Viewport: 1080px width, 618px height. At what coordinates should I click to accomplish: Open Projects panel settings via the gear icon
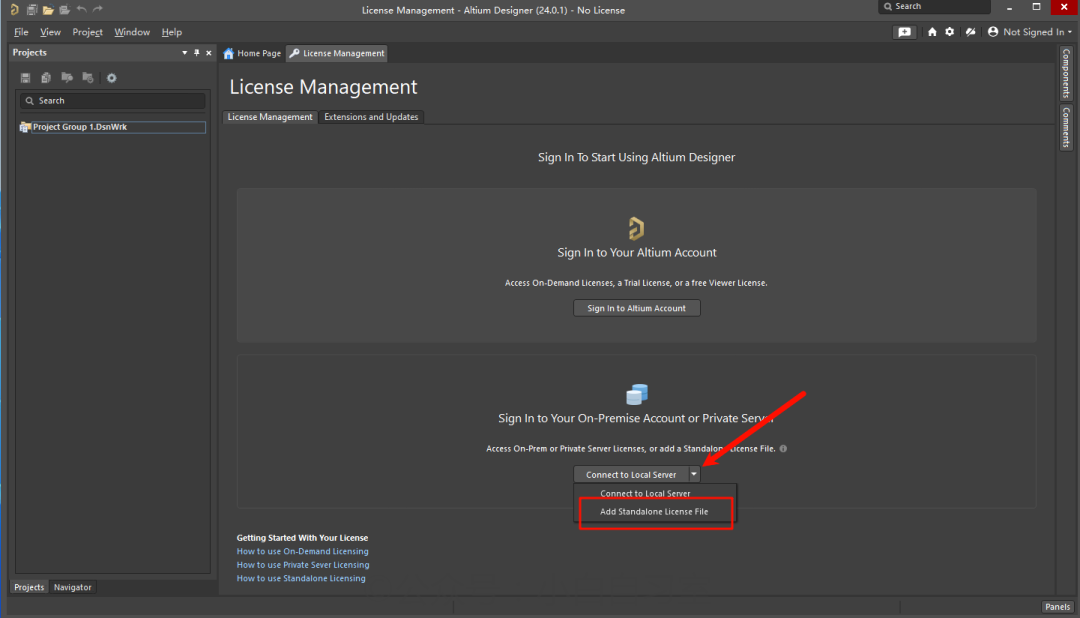[x=112, y=78]
